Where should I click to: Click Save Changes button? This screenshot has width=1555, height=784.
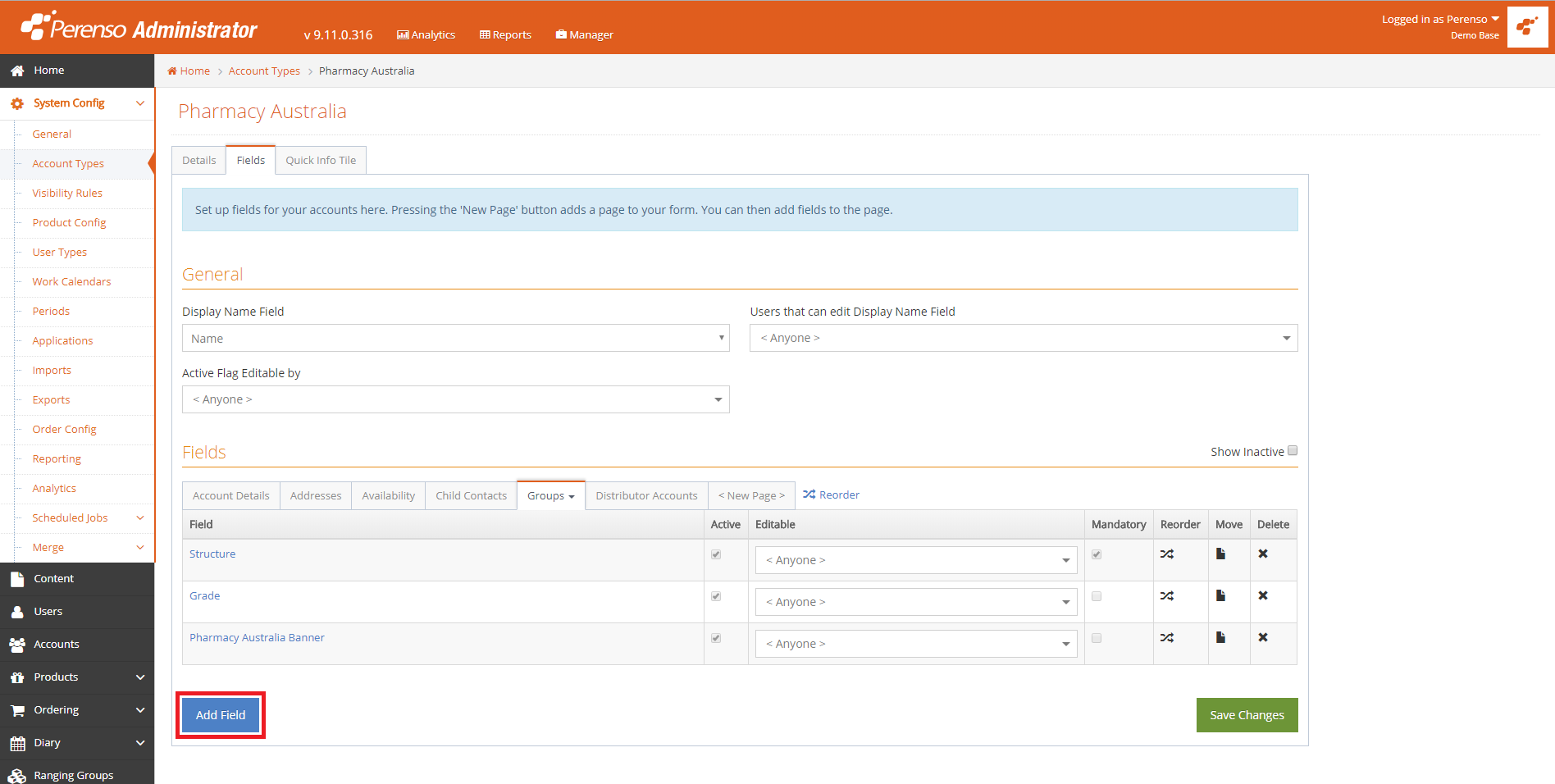pyautogui.click(x=1247, y=715)
